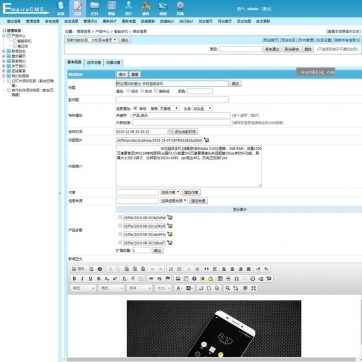Switch to the 投票设置 tab

point(113,63)
